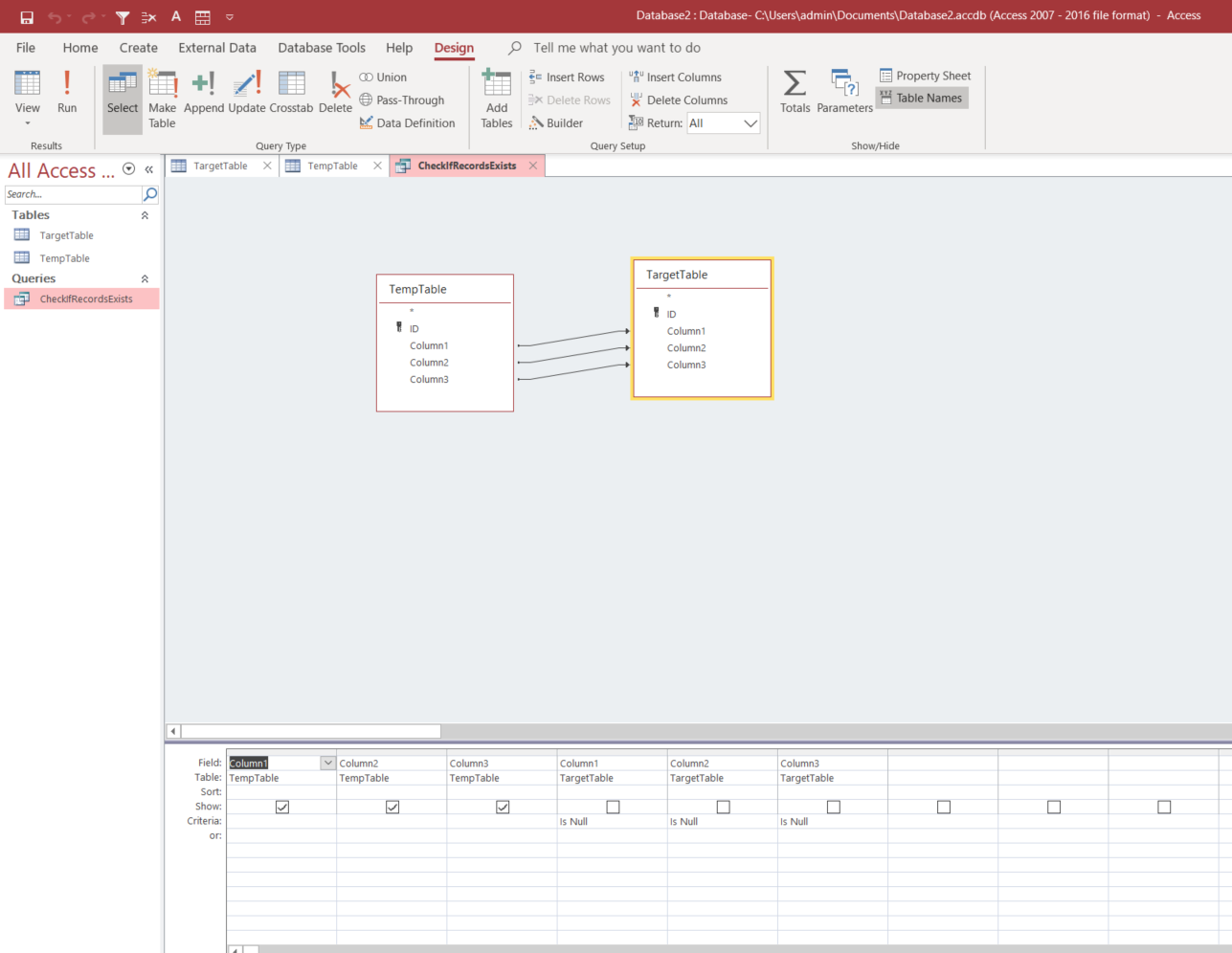Click the Filter funnel icon in quick access
The height and width of the screenshot is (953, 1232).
[x=123, y=17]
